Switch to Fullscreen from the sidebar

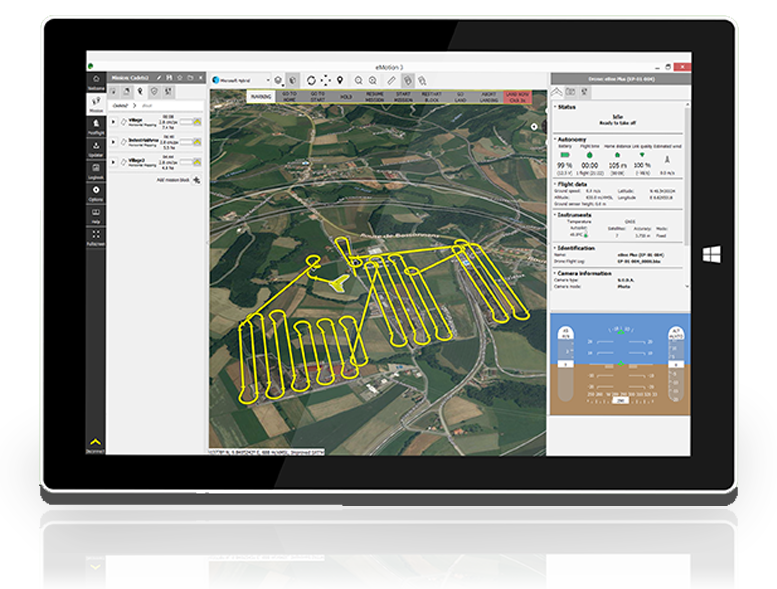(x=96, y=237)
